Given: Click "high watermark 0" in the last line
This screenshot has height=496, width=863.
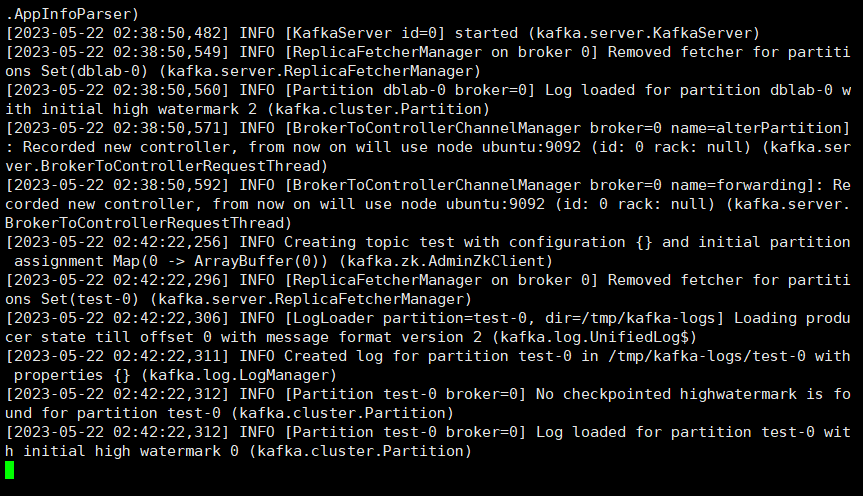Looking at the screenshot, I should coord(167,451).
